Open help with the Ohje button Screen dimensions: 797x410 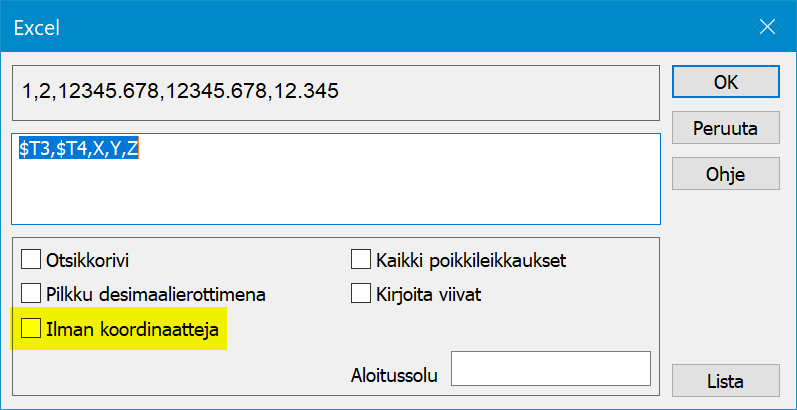click(x=726, y=172)
